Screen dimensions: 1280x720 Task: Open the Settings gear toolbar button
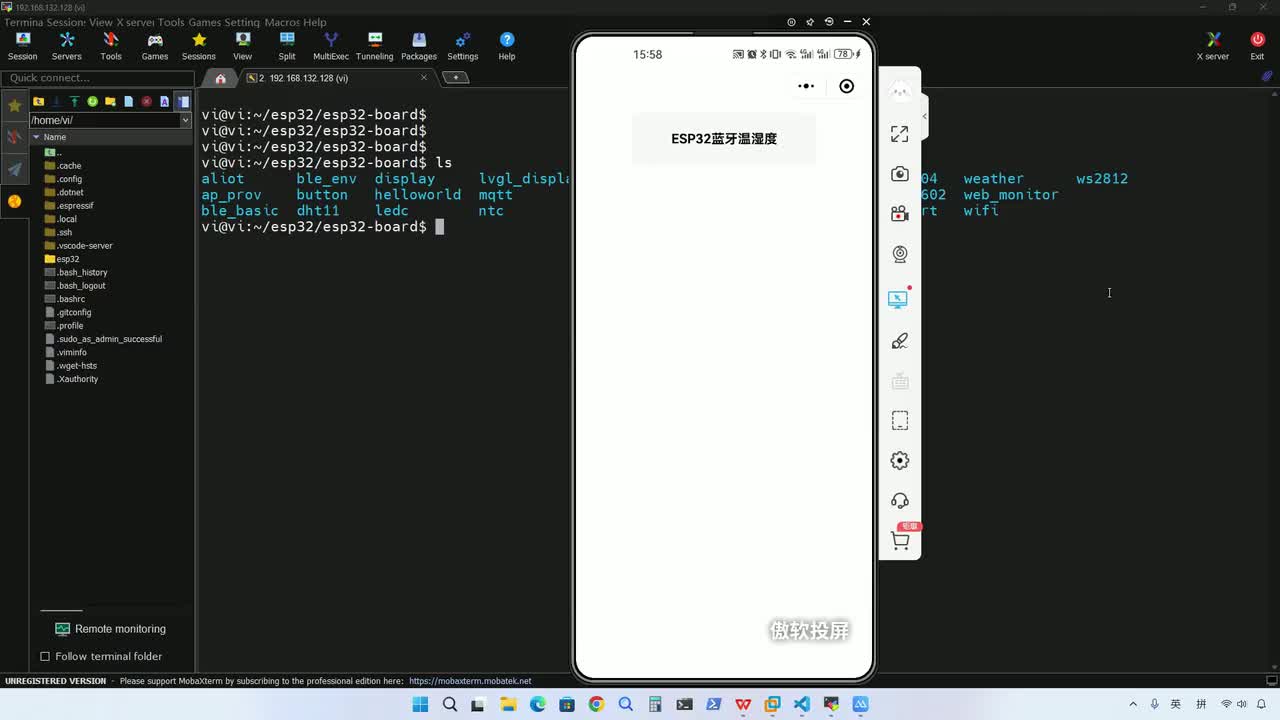[463, 46]
